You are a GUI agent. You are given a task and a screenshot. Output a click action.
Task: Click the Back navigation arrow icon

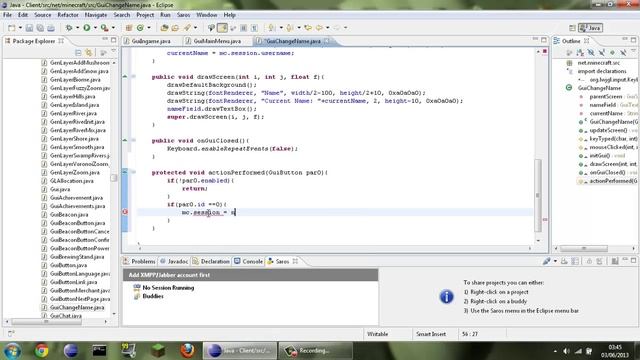tap(319, 28)
